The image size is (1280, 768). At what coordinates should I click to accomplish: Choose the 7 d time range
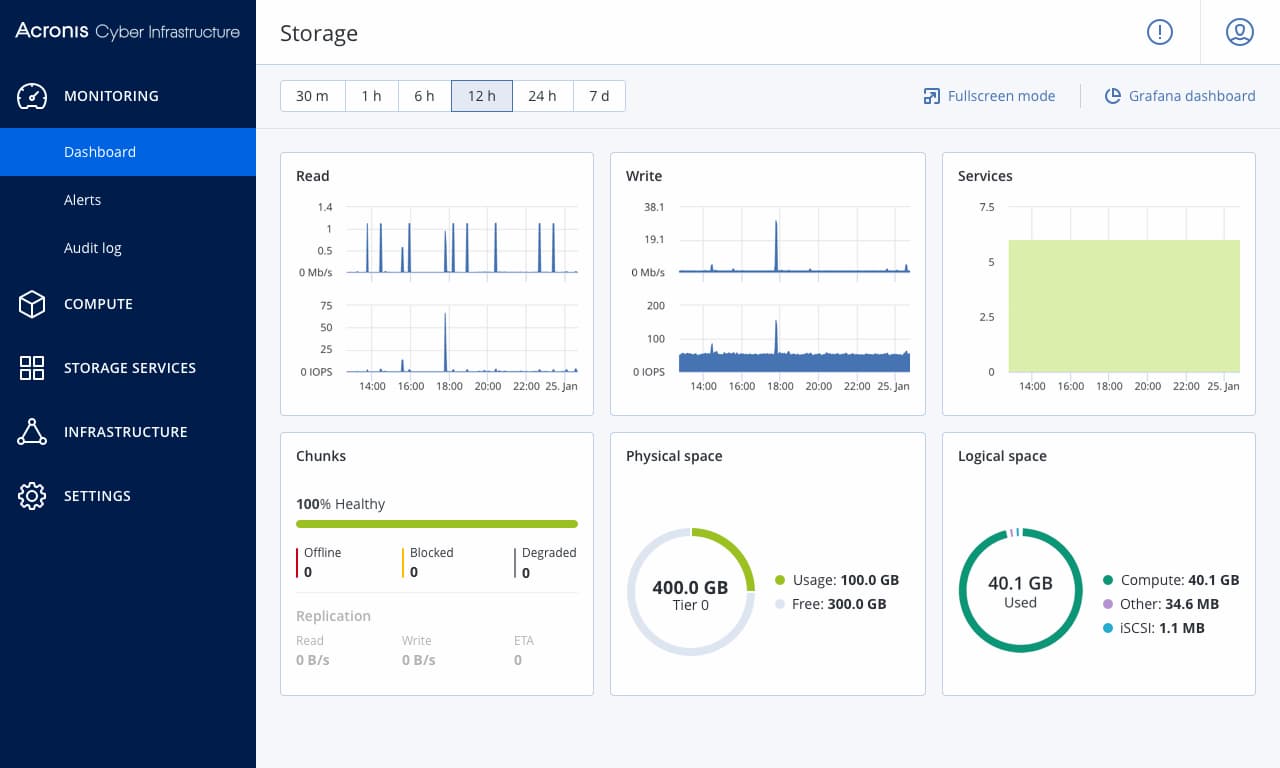599,96
